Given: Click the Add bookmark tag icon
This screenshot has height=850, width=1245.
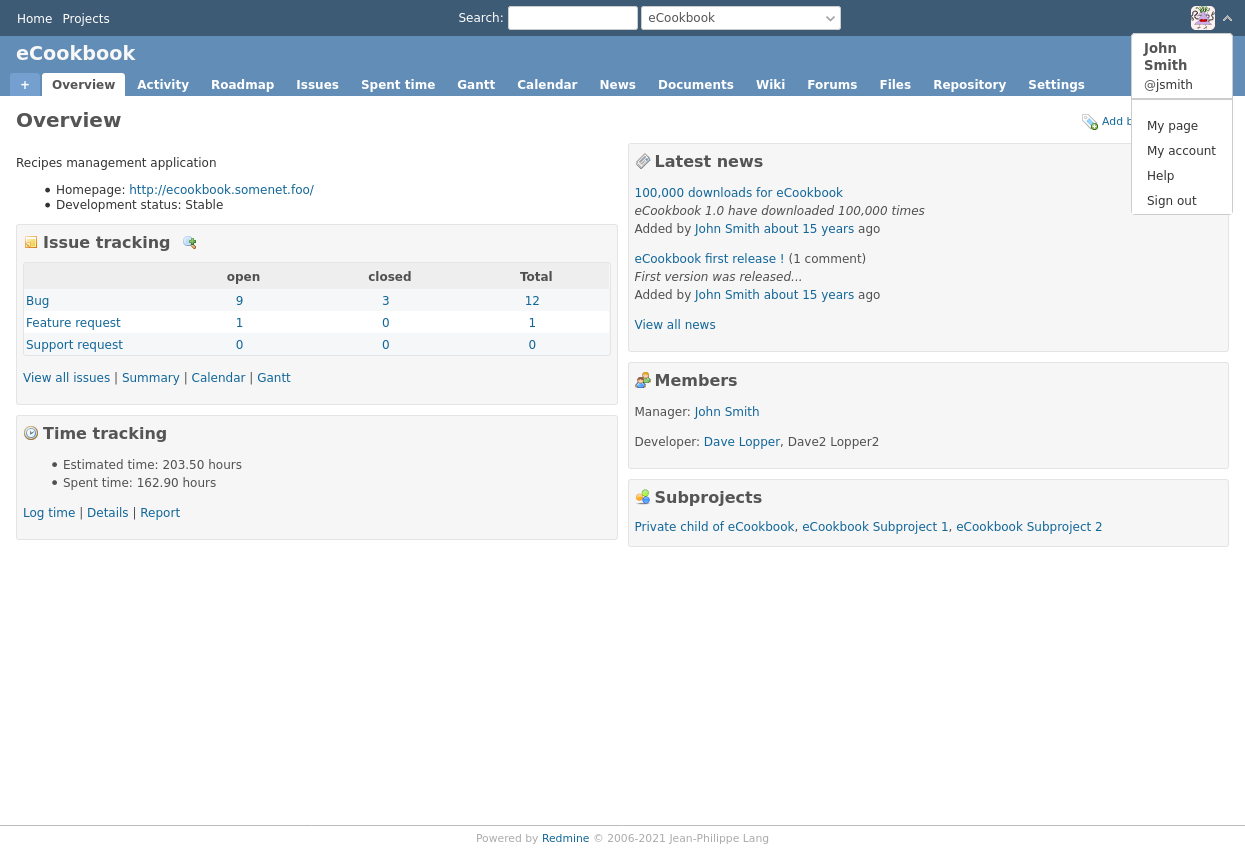Looking at the screenshot, I should (x=1090, y=122).
